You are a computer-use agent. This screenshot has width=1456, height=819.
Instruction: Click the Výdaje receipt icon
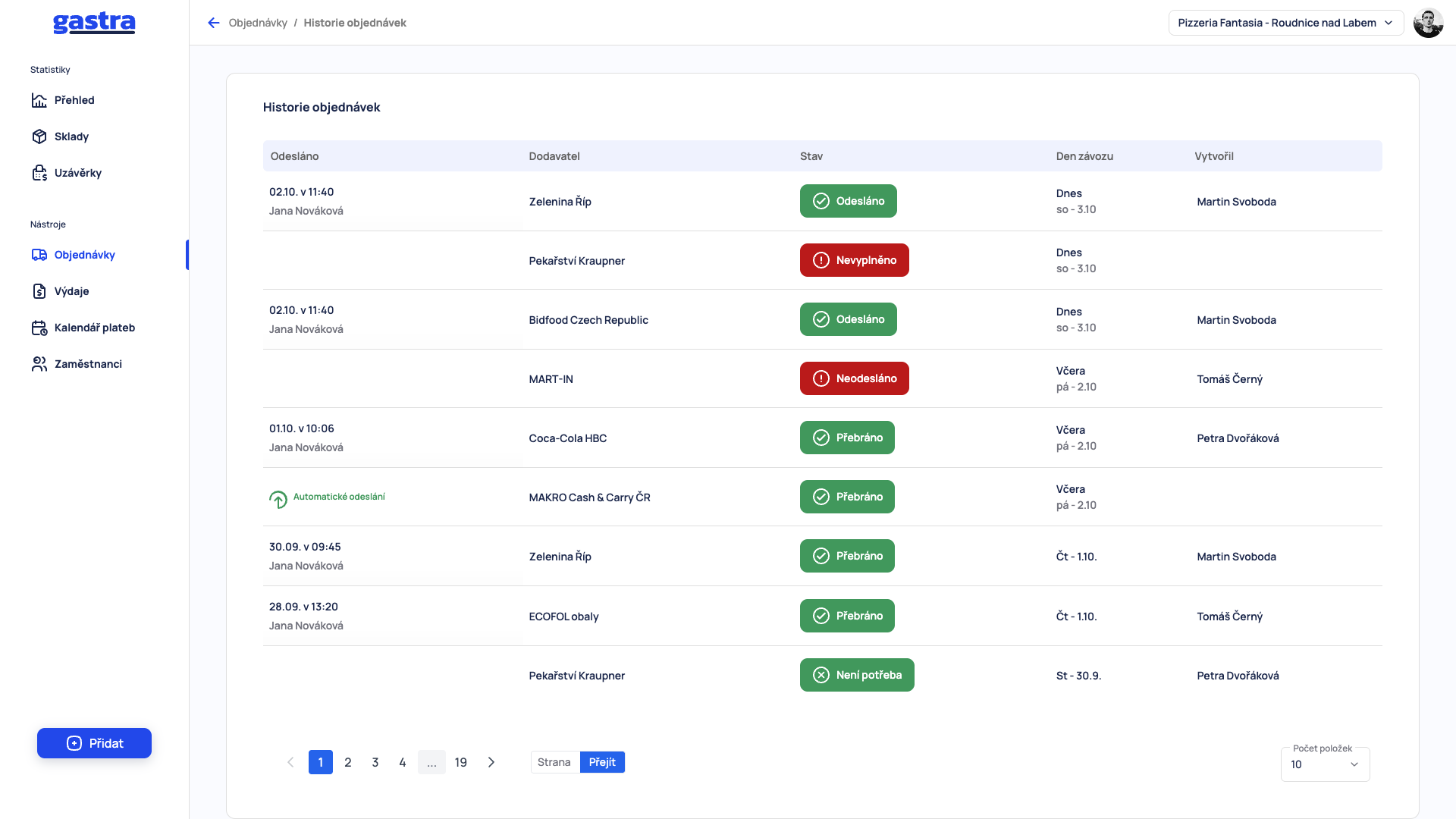click(x=39, y=291)
